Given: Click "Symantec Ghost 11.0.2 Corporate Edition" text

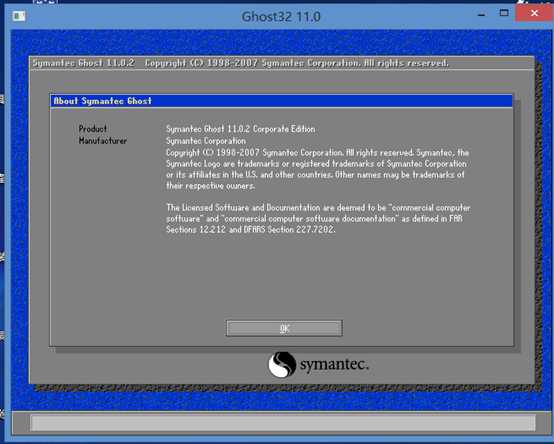Looking at the screenshot, I should coord(240,129).
